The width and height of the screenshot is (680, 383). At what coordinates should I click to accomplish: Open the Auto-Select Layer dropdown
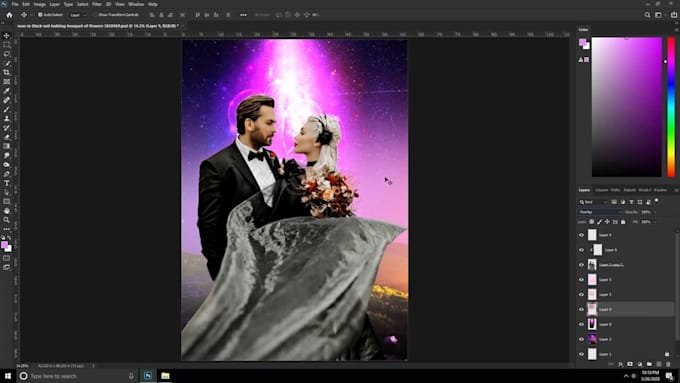[x=78, y=15]
